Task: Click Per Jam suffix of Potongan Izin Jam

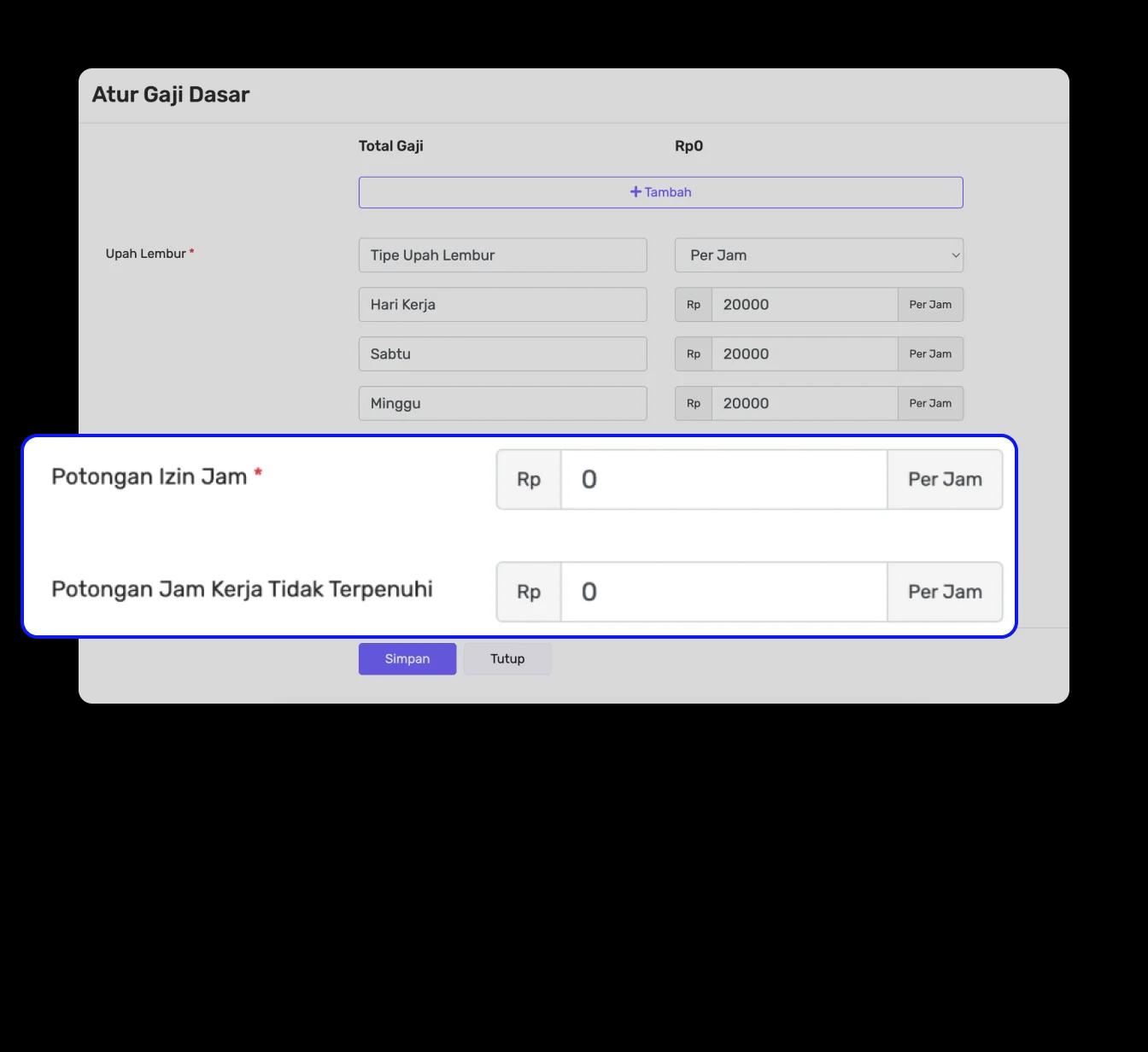Action: click(945, 480)
